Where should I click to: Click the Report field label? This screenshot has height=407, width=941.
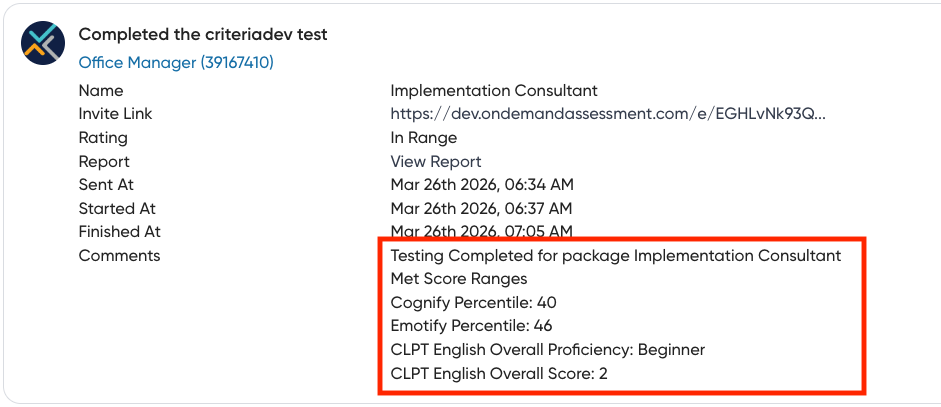(104, 162)
